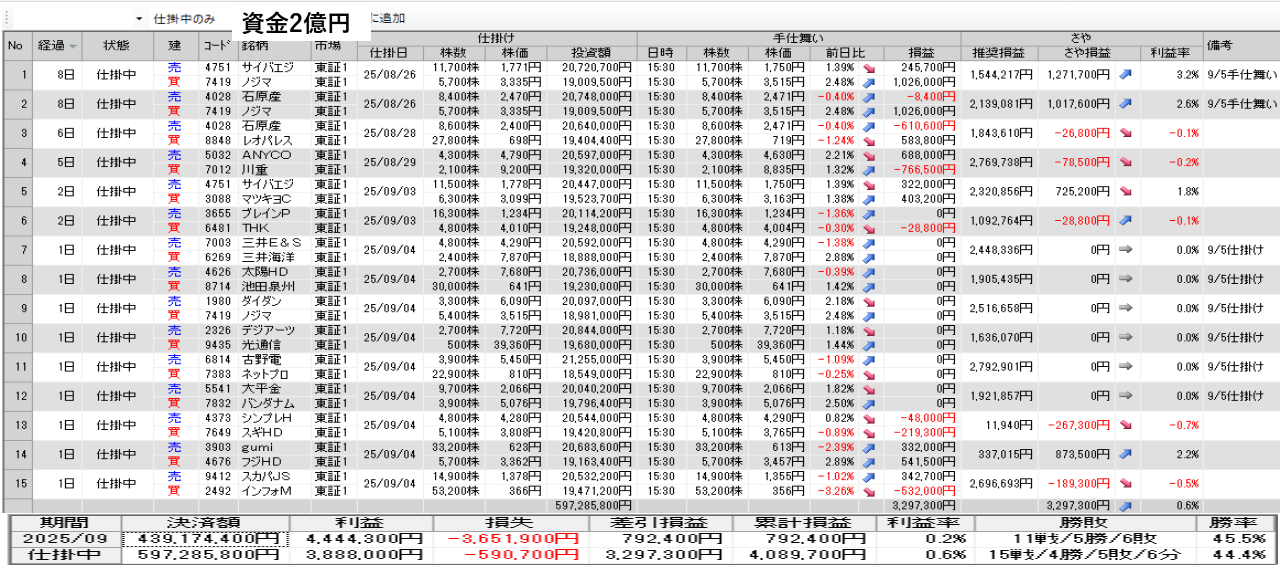Click the blue up arrow in row 14 さや損益

tap(1127, 455)
